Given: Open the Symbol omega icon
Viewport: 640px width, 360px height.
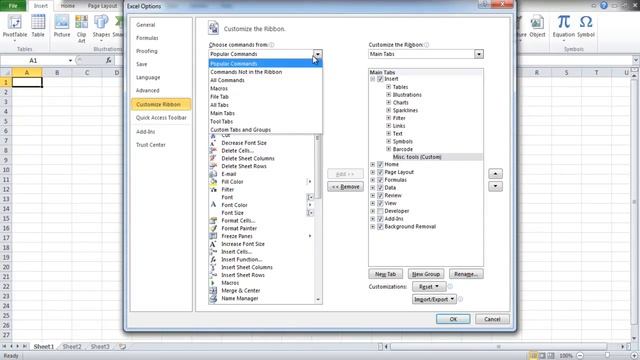Looking at the screenshot, I should point(586,22).
